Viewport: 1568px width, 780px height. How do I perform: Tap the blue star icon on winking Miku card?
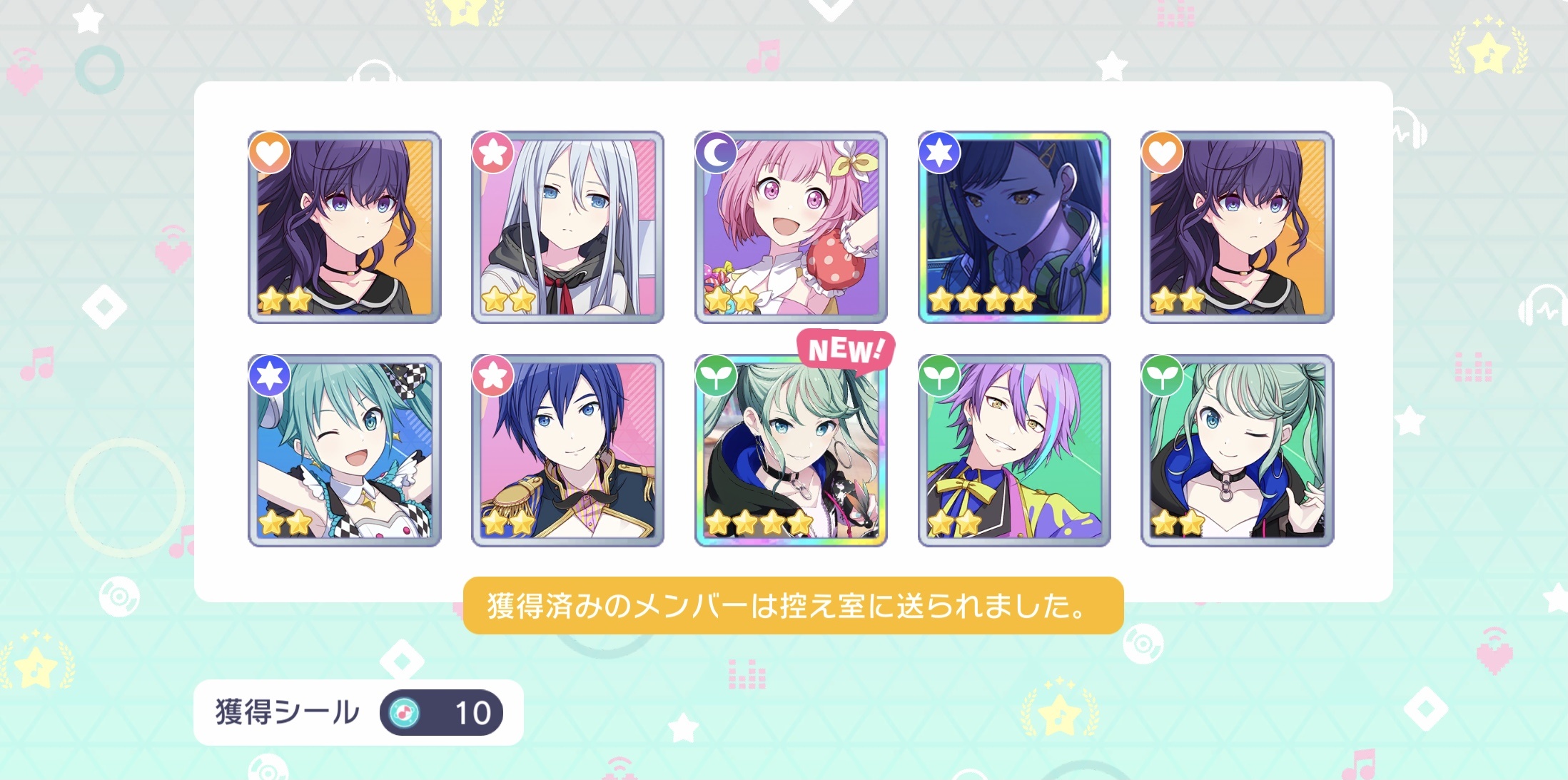270,376
